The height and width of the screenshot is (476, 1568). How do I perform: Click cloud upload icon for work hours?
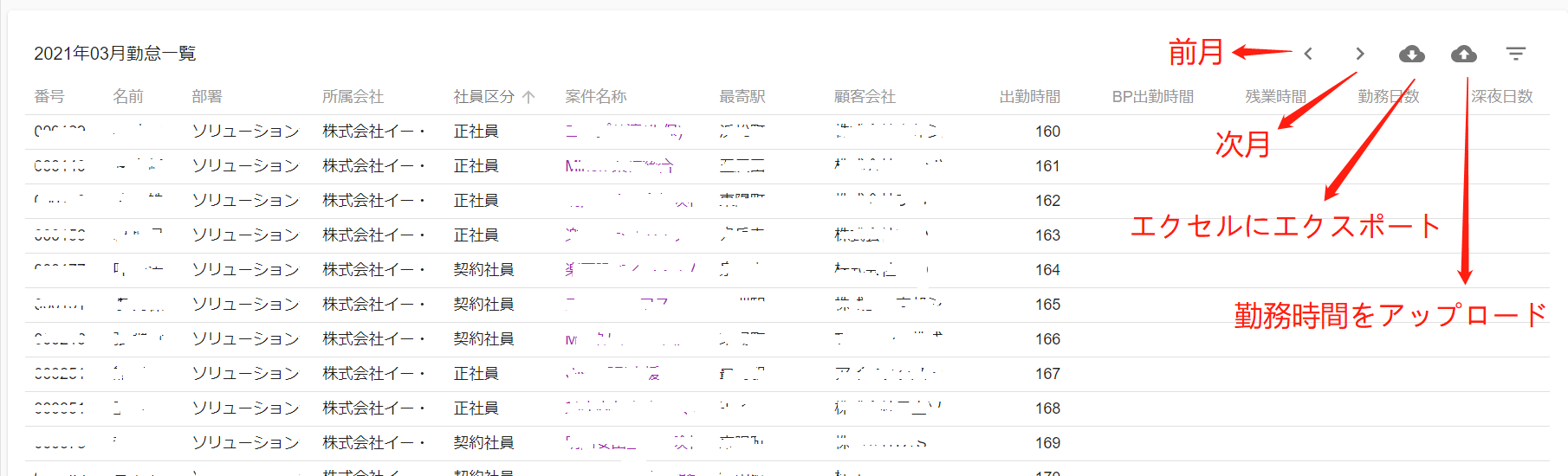point(1464,54)
